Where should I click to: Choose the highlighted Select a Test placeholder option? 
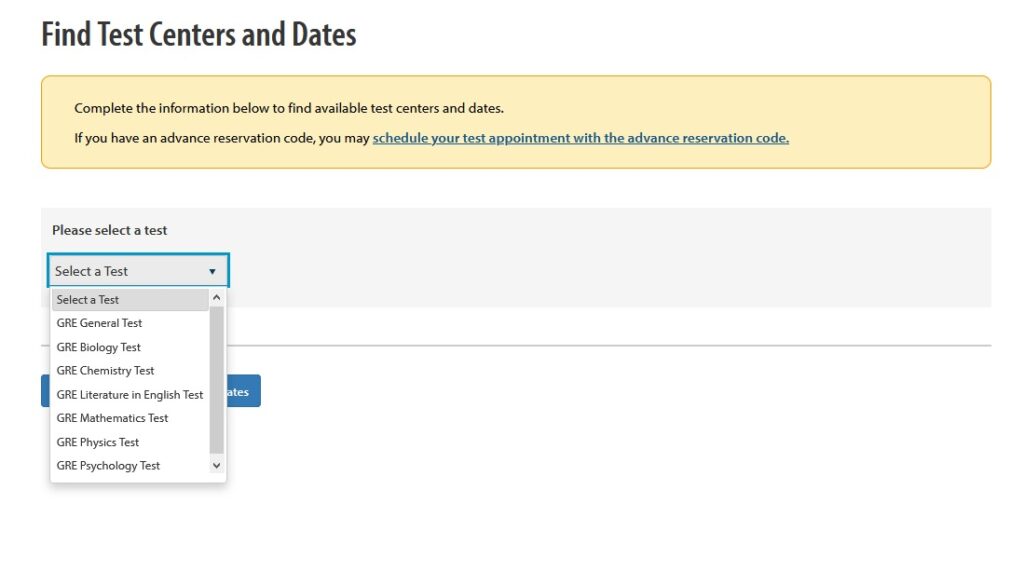129,300
